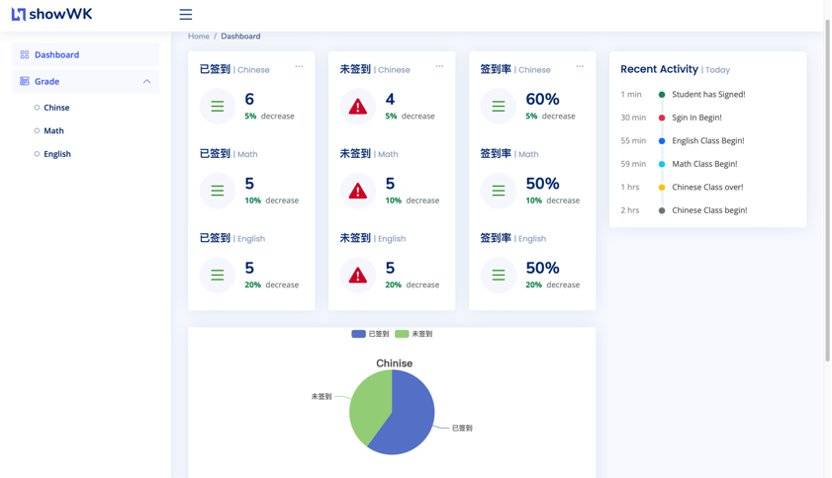Viewport: 832px width, 478px height.
Task: Toggle 已签到 legend in pie chart
Action: coord(370,334)
